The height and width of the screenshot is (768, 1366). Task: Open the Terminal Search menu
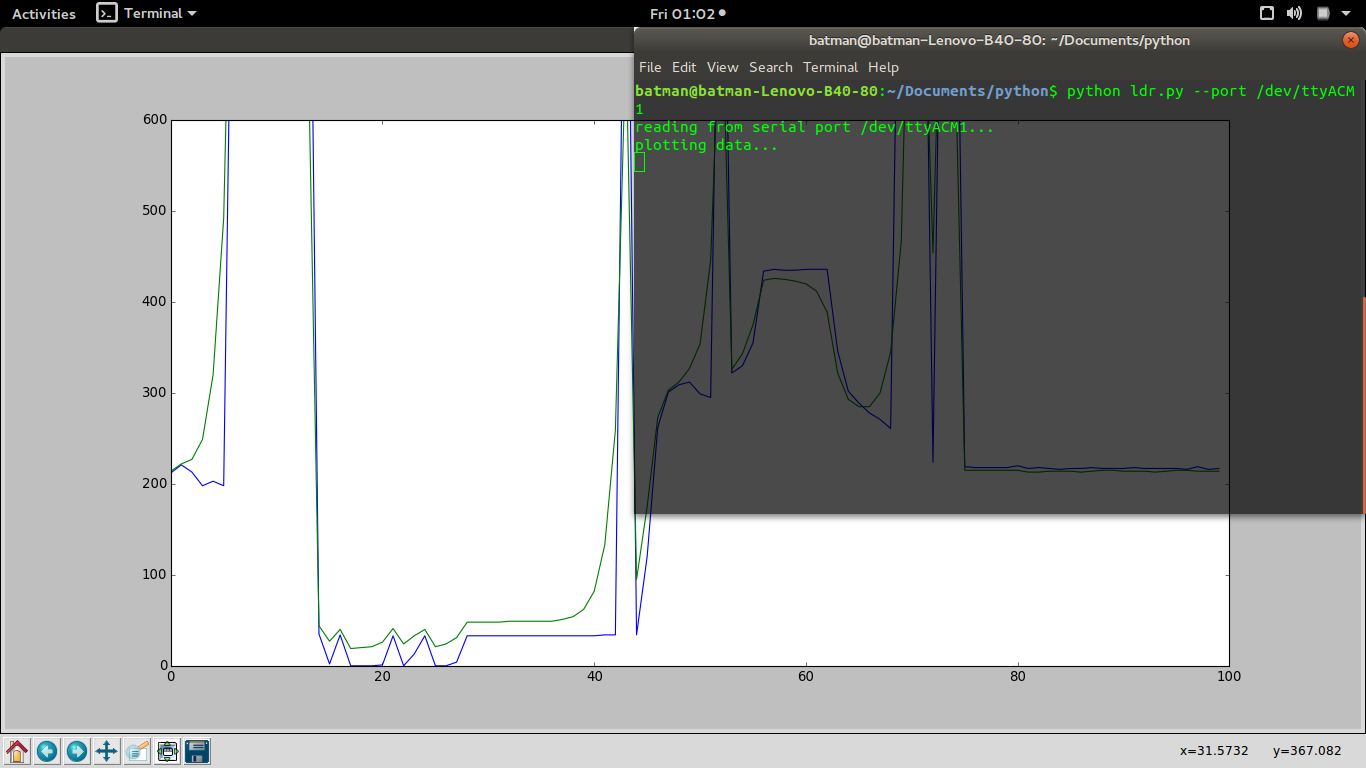pos(771,67)
